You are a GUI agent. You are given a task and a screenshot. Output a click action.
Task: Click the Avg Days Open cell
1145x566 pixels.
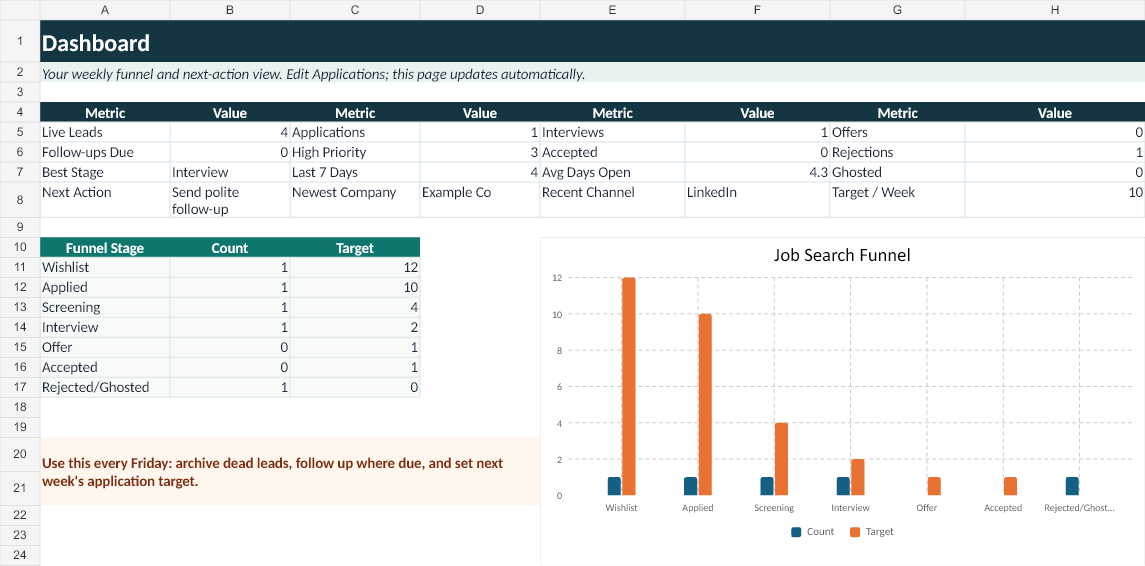pos(612,172)
